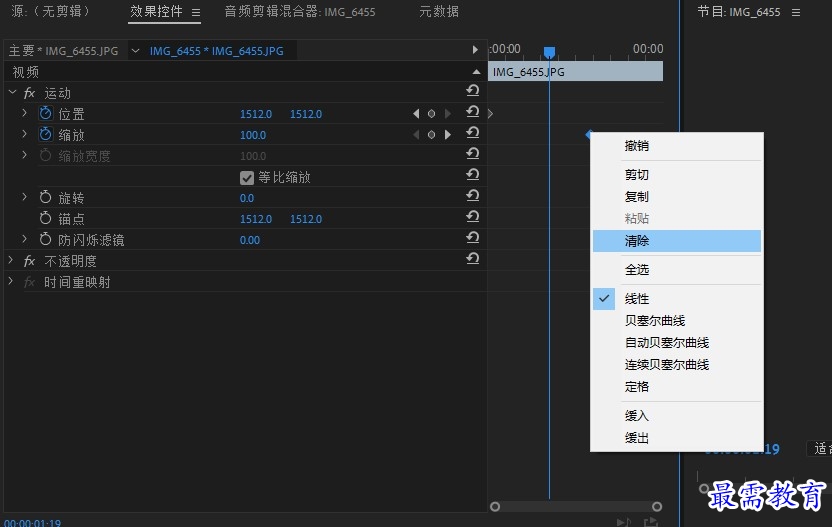Open 节目 panel menu icon
832x527 pixels.
(x=796, y=12)
